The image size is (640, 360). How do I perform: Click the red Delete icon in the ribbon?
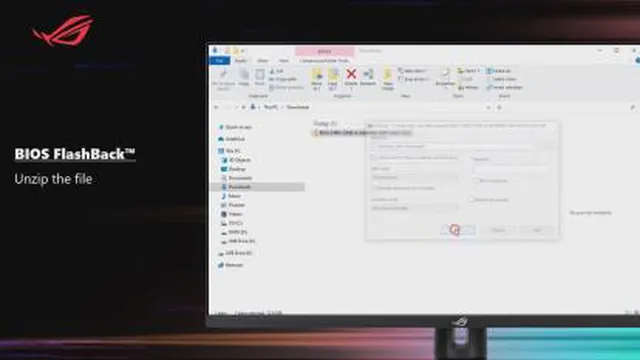tap(351, 74)
